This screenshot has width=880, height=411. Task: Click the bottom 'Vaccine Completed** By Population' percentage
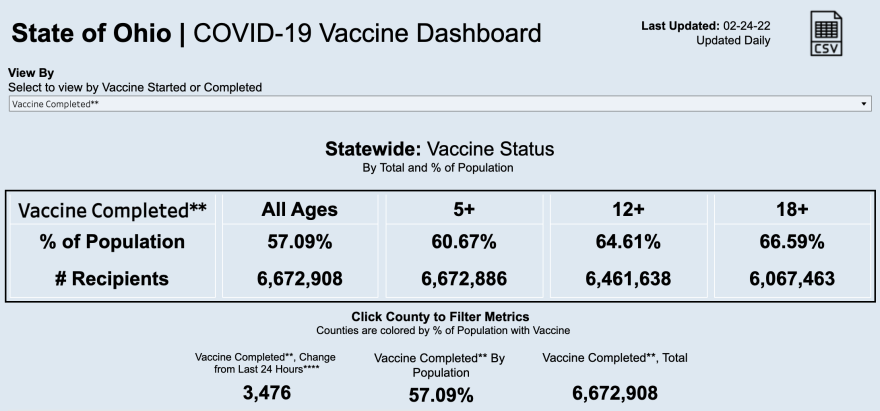point(441,395)
